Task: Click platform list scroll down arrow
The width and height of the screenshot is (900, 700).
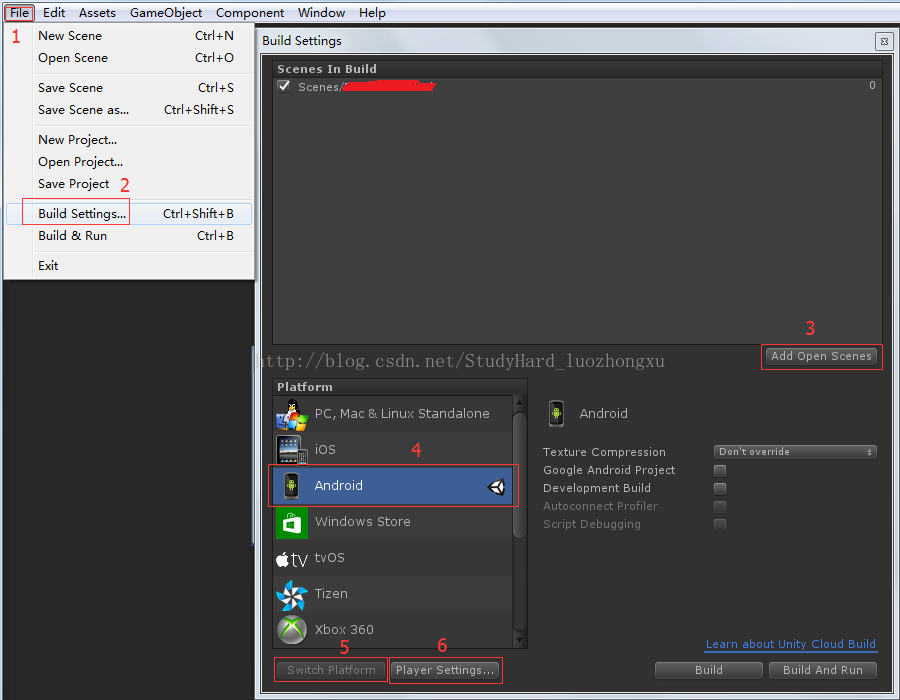Action: 519,640
